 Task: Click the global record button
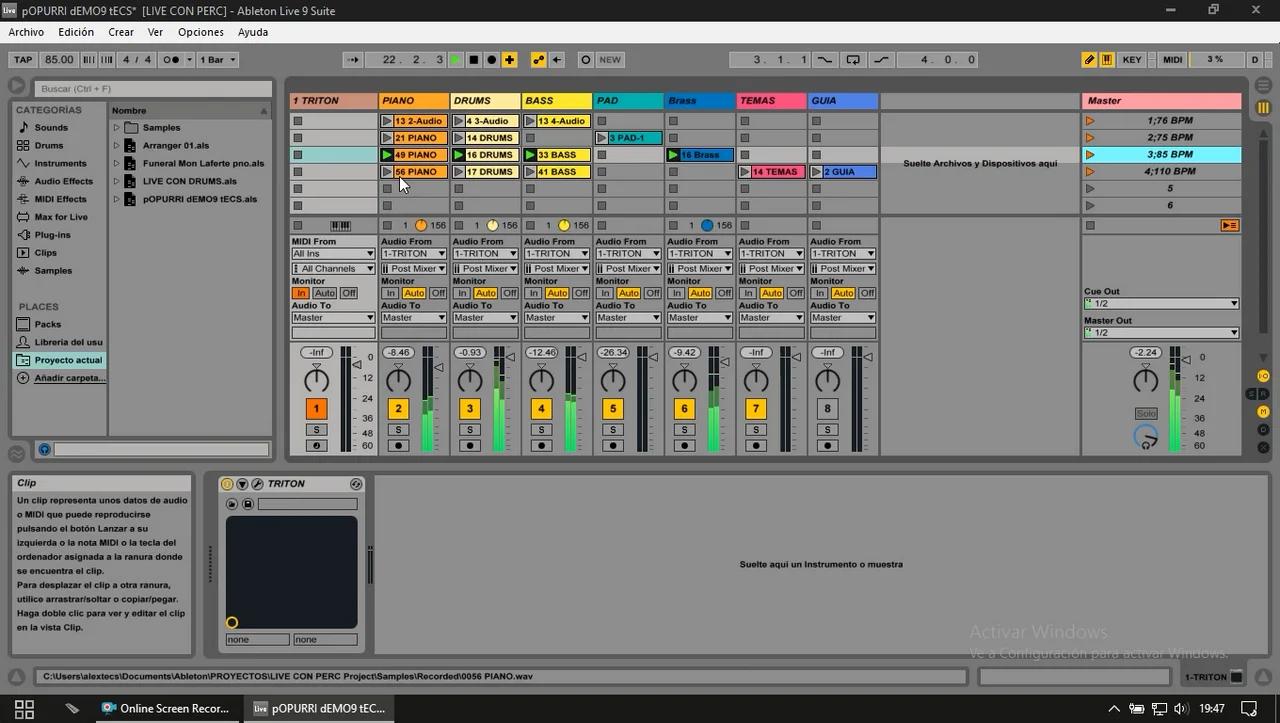tap(492, 59)
